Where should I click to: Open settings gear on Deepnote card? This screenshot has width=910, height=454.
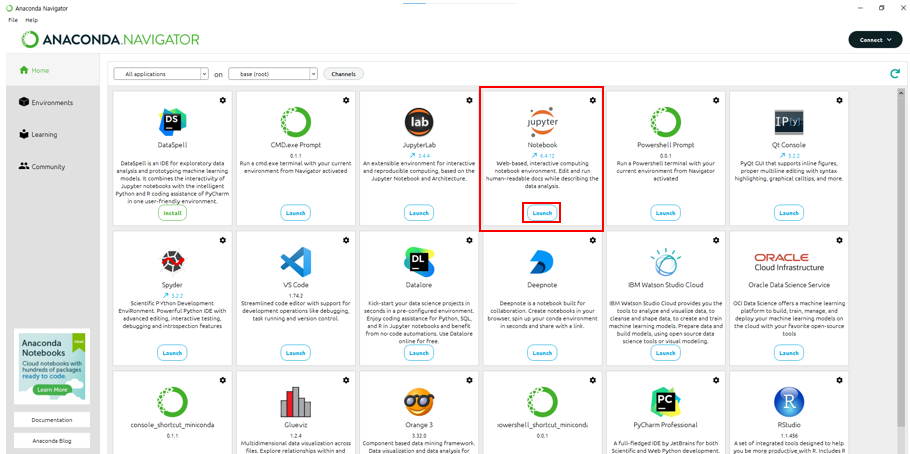593,240
